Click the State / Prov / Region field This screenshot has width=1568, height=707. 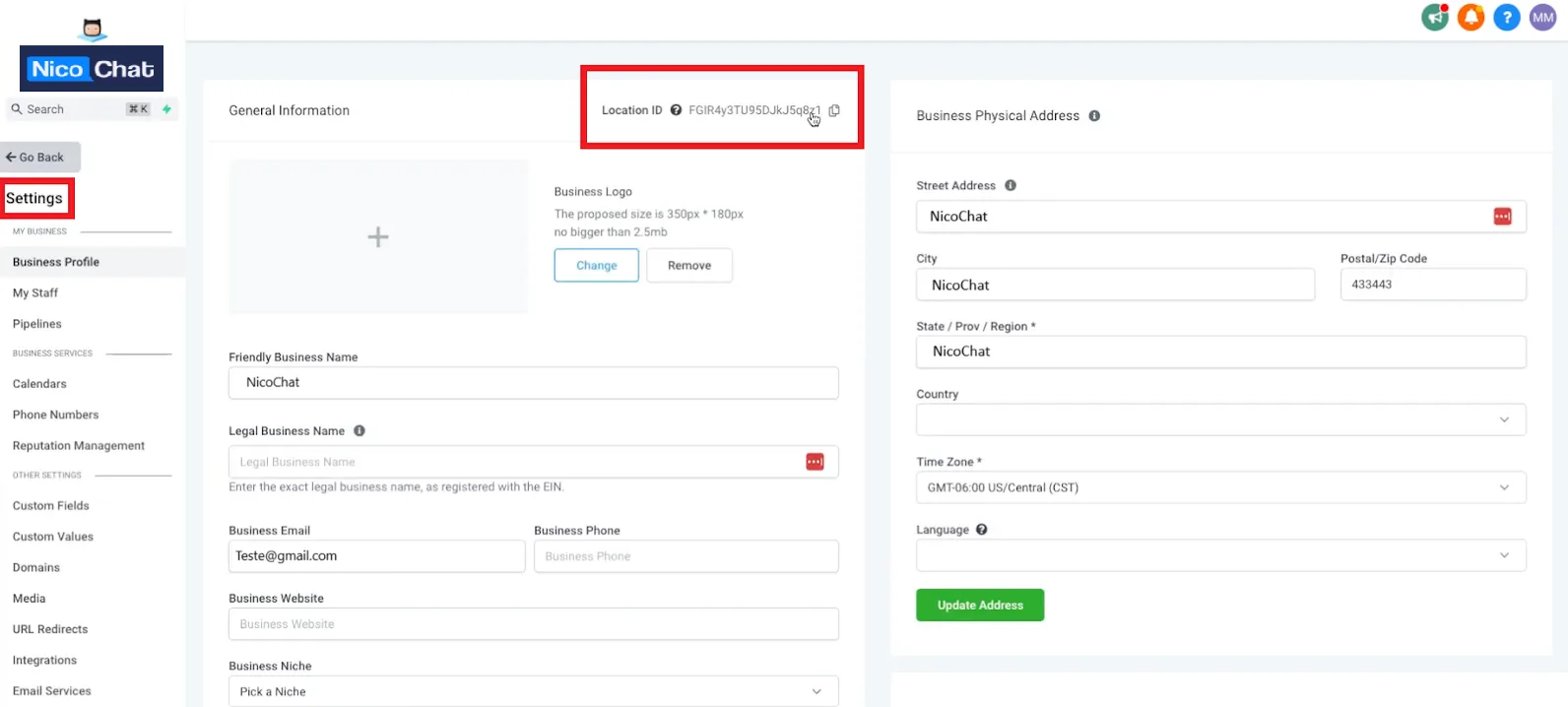(x=1221, y=352)
